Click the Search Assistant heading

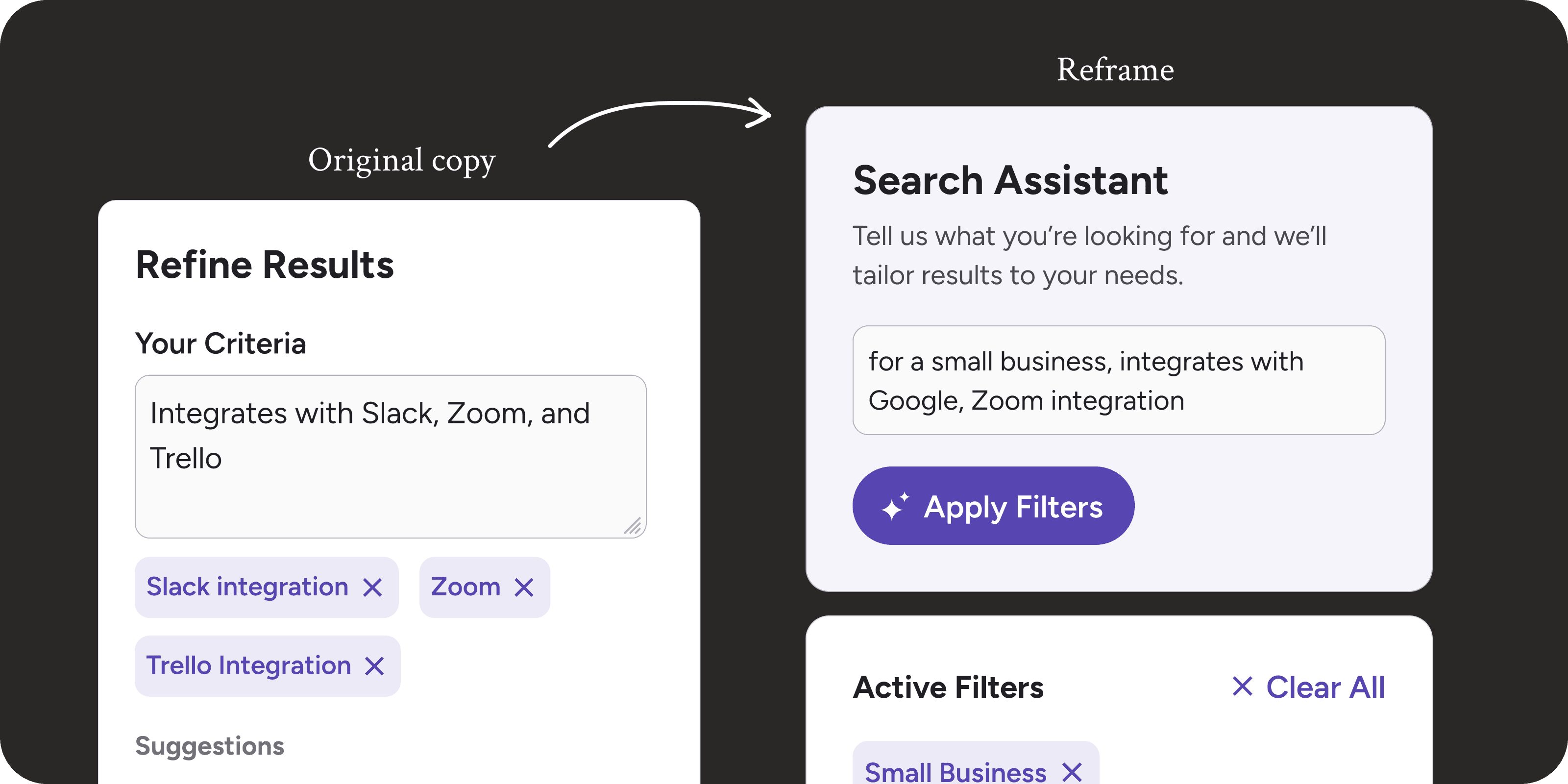tap(1010, 181)
